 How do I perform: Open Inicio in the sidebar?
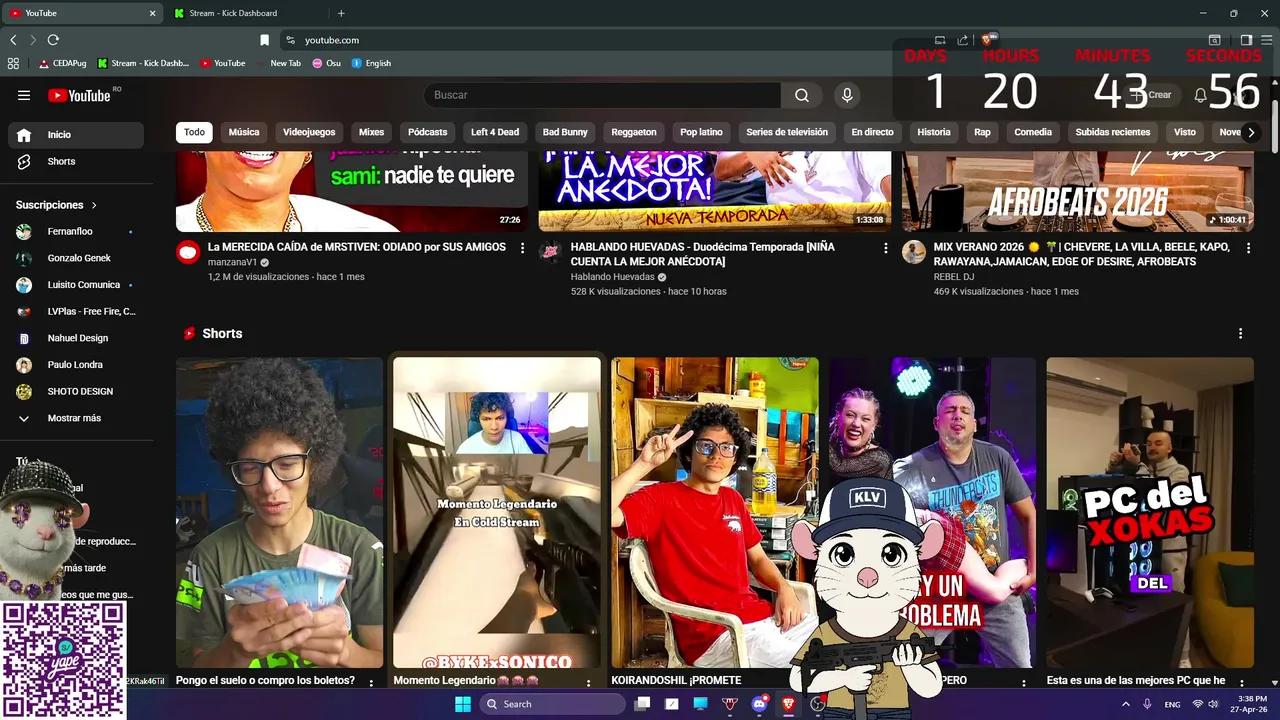point(76,135)
